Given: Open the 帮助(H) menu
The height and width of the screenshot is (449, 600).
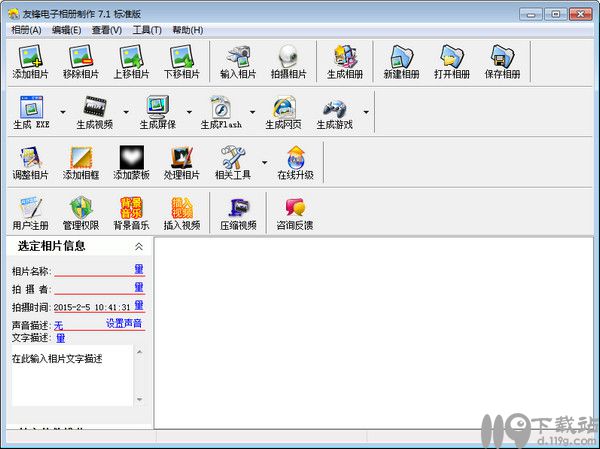Looking at the screenshot, I should coord(188,30).
